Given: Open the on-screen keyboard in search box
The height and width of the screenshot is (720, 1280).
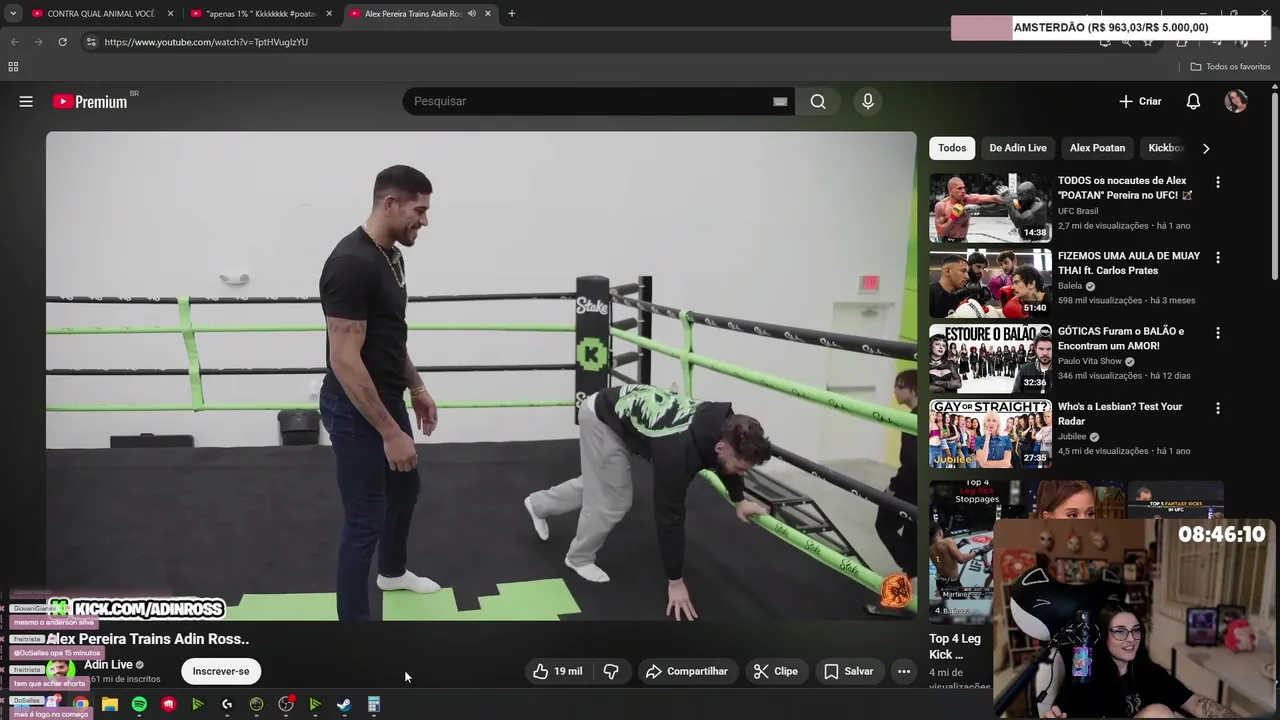Looking at the screenshot, I should [780, 101].
